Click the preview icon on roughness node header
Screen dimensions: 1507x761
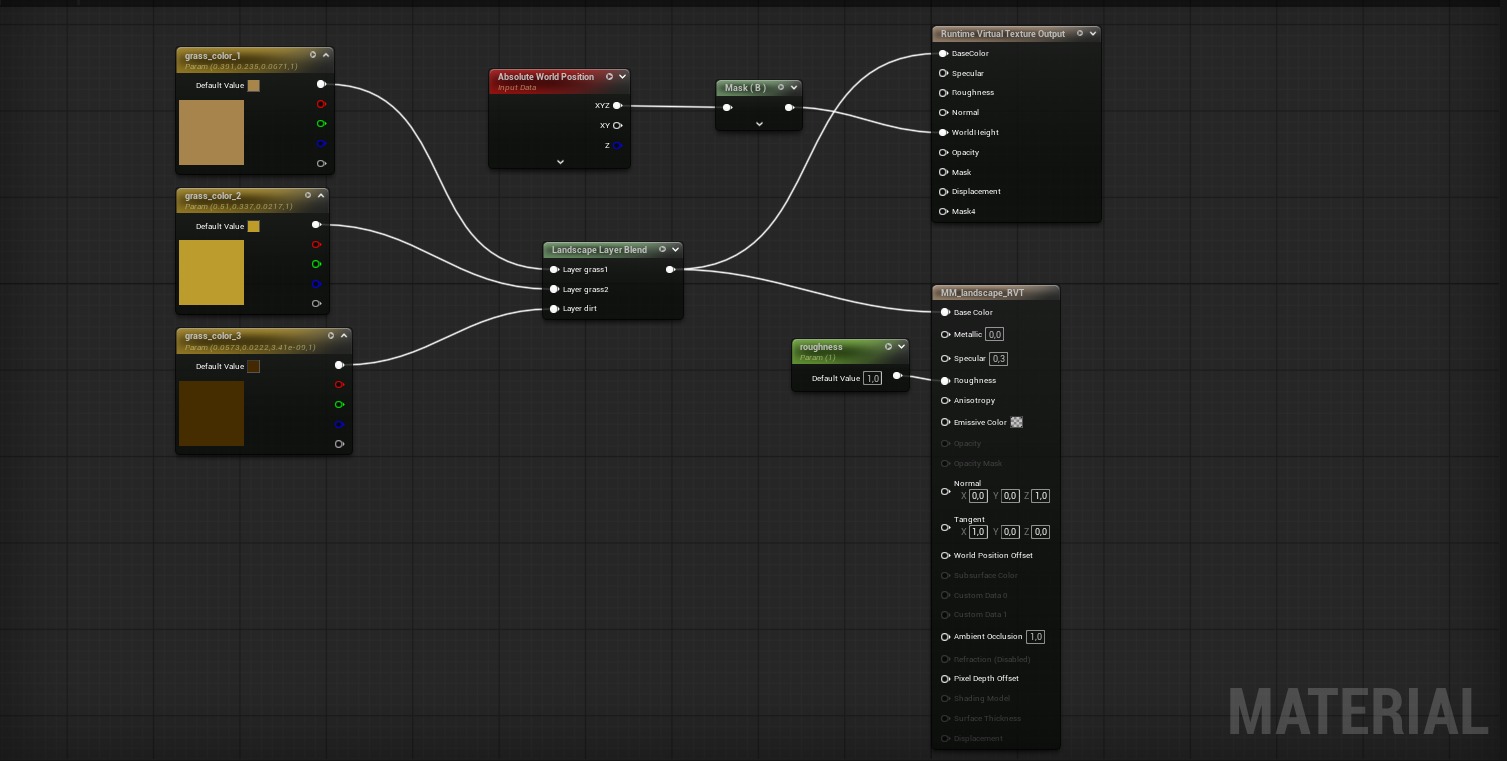(x=888, y=347)
